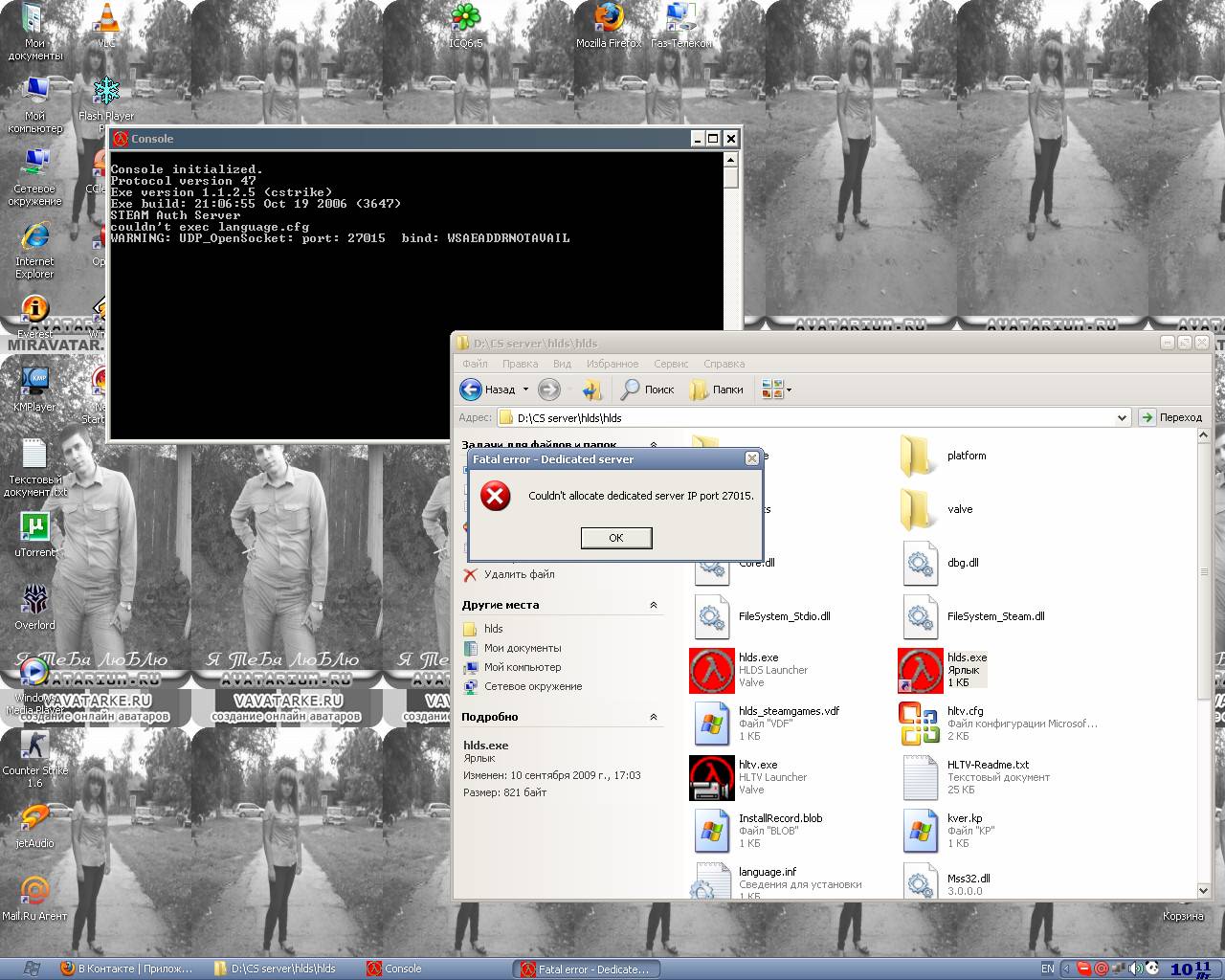Open Правка menu in Explorer
This screenshot has height=980, width=1225.
520,364
